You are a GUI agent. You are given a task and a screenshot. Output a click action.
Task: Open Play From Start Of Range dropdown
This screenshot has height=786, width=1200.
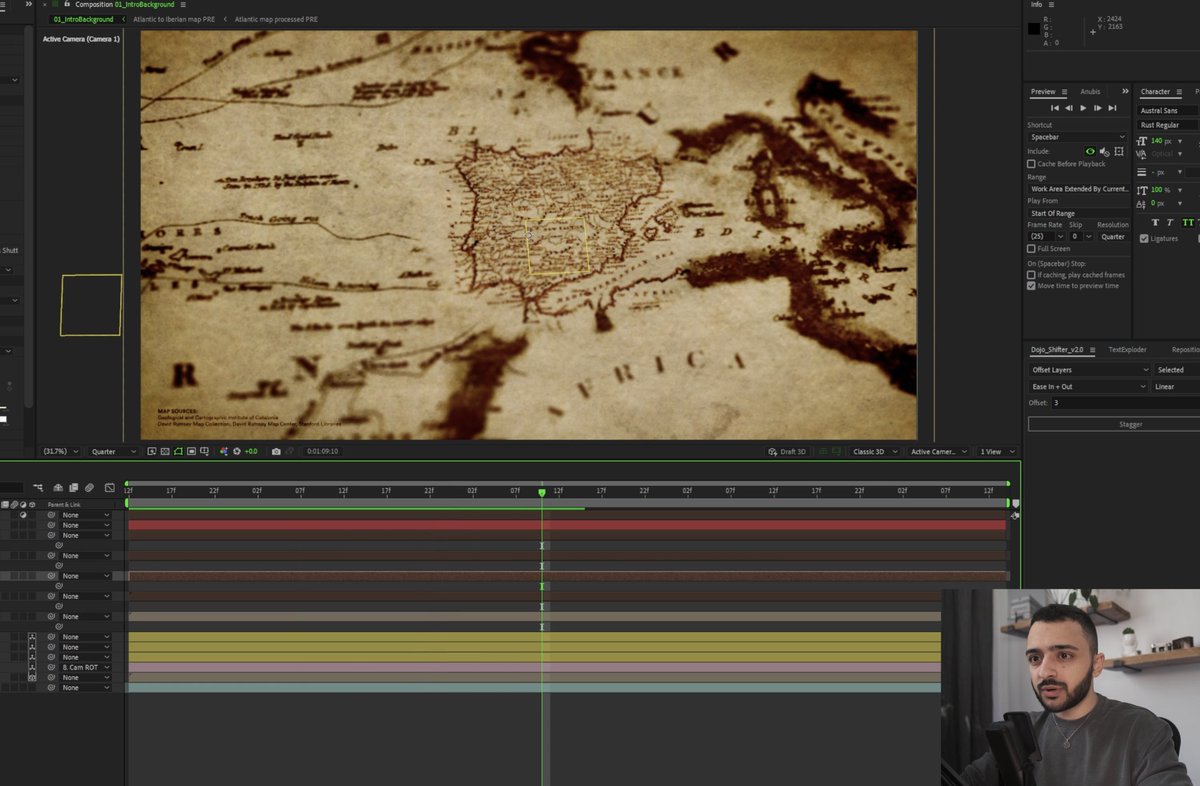[1079, 213]
